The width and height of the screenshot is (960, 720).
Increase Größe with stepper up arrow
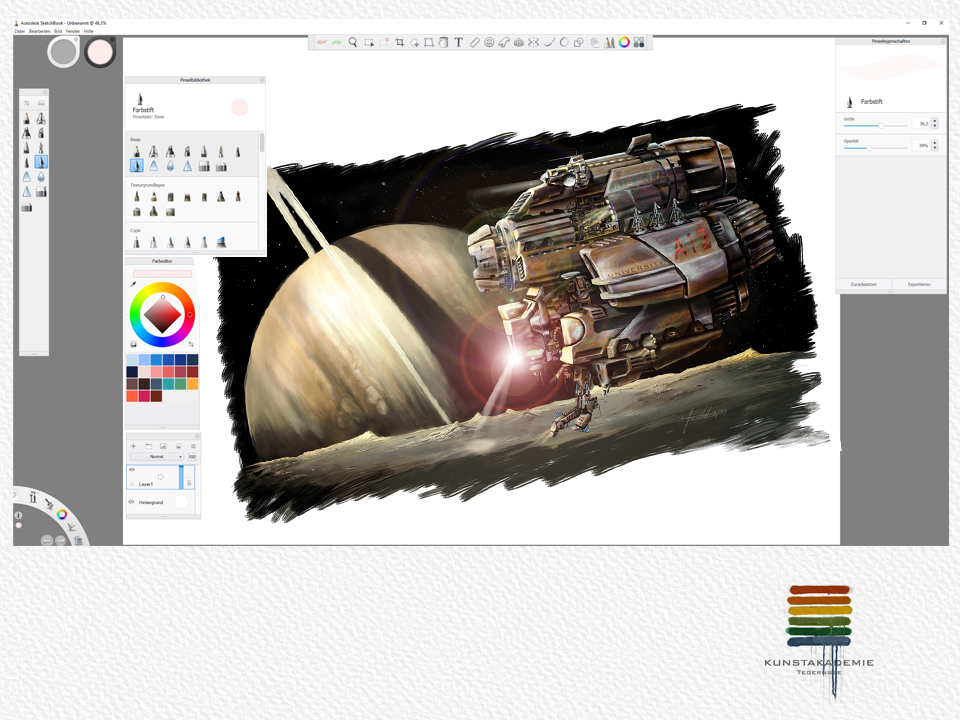[935, 121]
